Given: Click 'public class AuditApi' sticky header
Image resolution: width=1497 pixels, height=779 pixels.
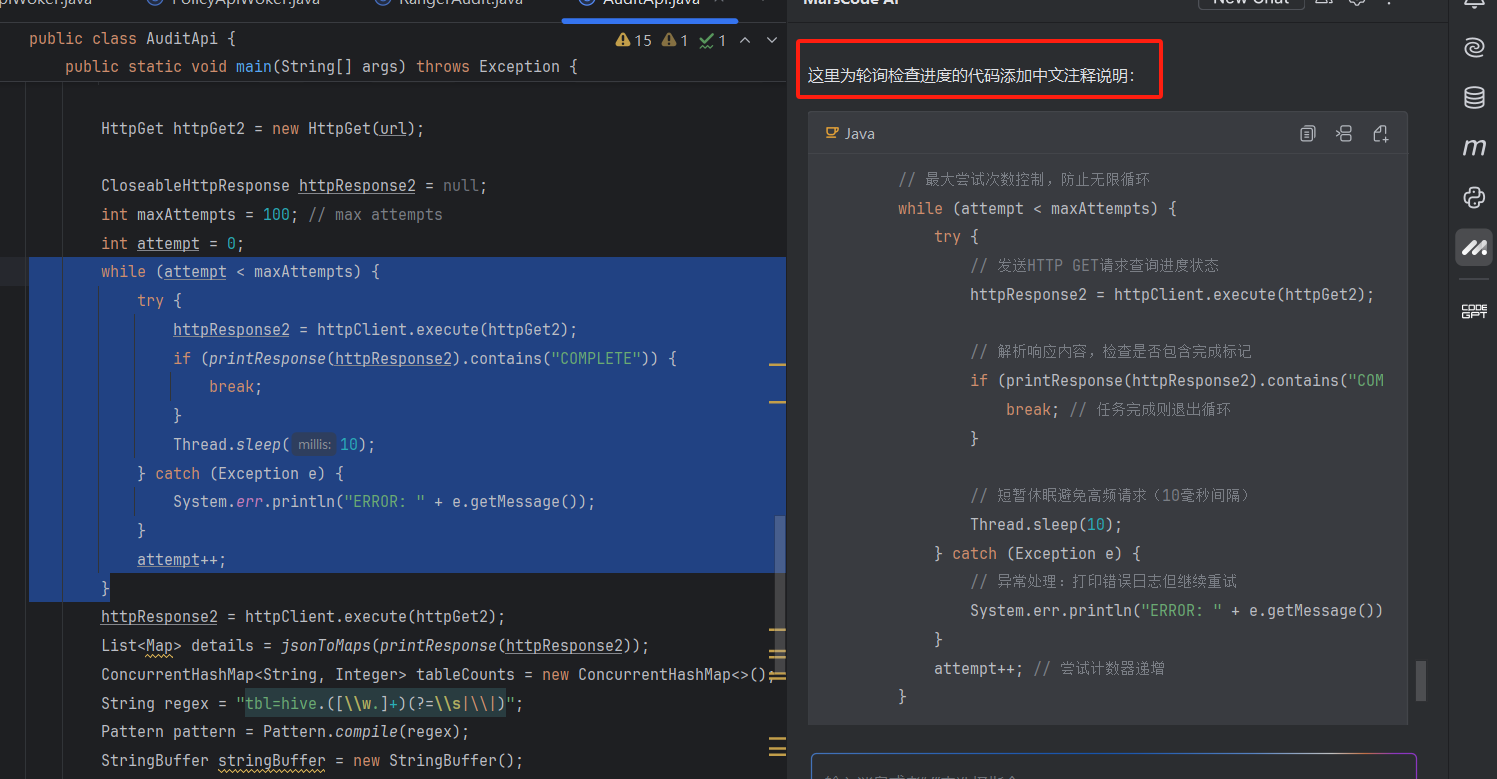Looking at the screenshot, I should pyautogui.click(x=132, y=39).
